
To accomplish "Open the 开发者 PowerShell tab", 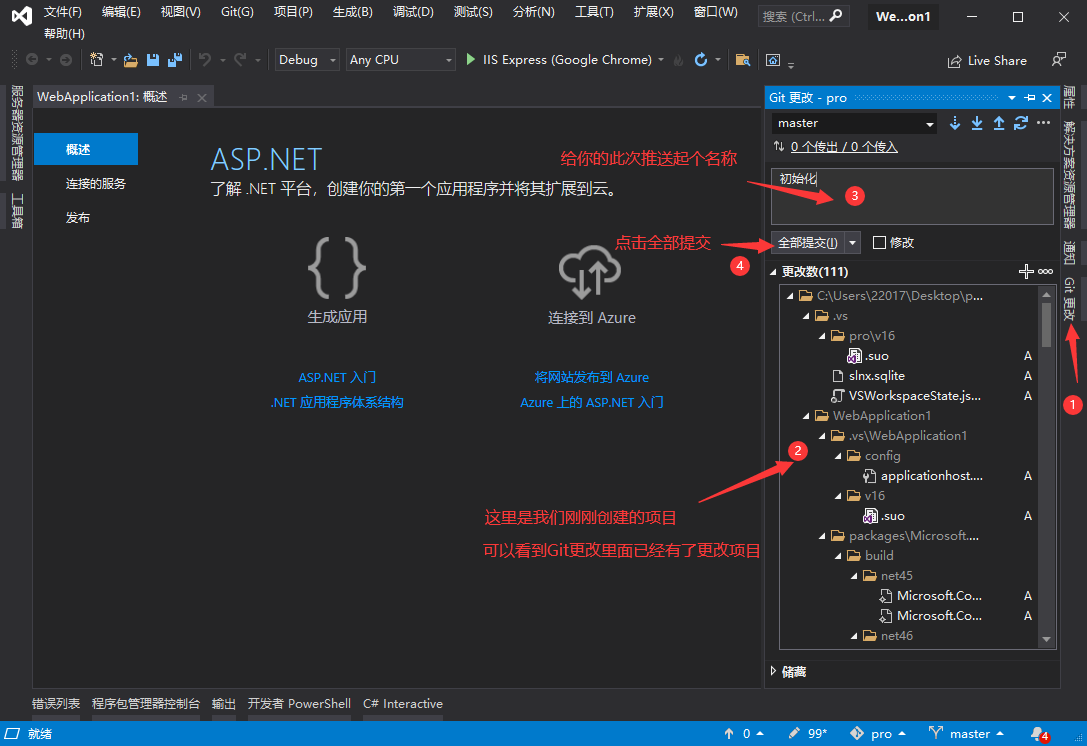I will [x=299, y=704].
